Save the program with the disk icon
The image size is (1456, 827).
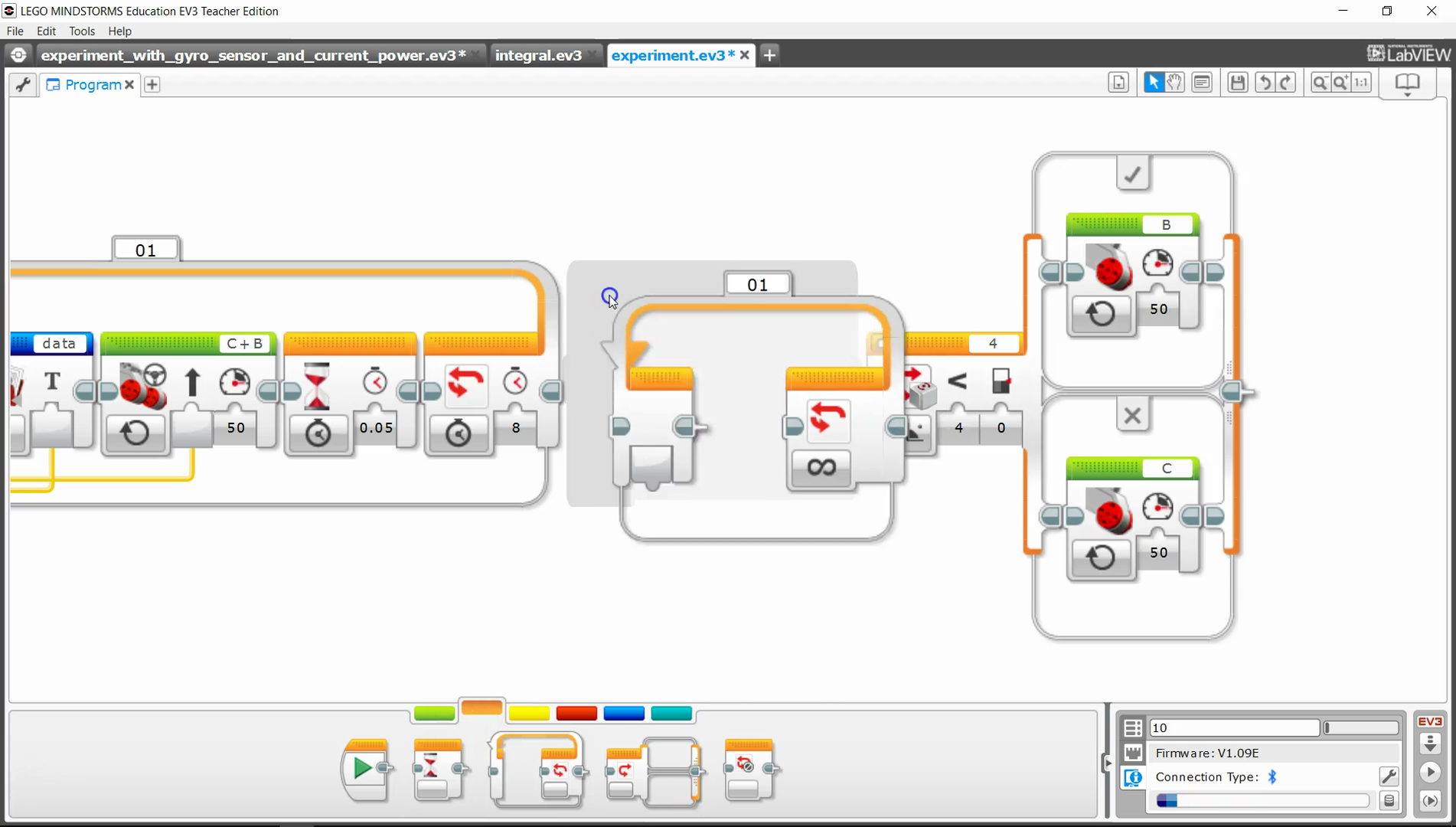(x=1237, y=82)
